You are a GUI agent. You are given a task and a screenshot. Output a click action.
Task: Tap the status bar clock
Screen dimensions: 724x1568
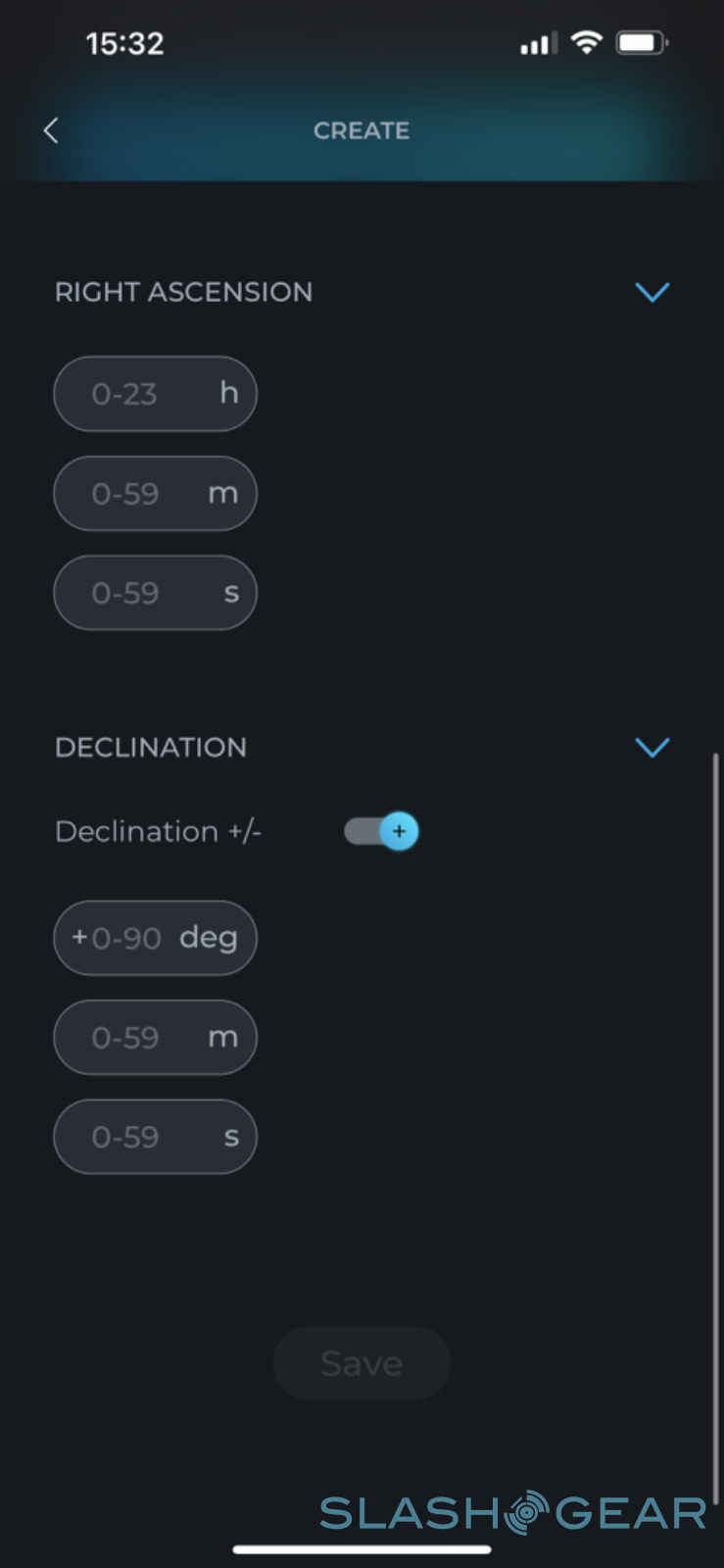click(124, 43)
